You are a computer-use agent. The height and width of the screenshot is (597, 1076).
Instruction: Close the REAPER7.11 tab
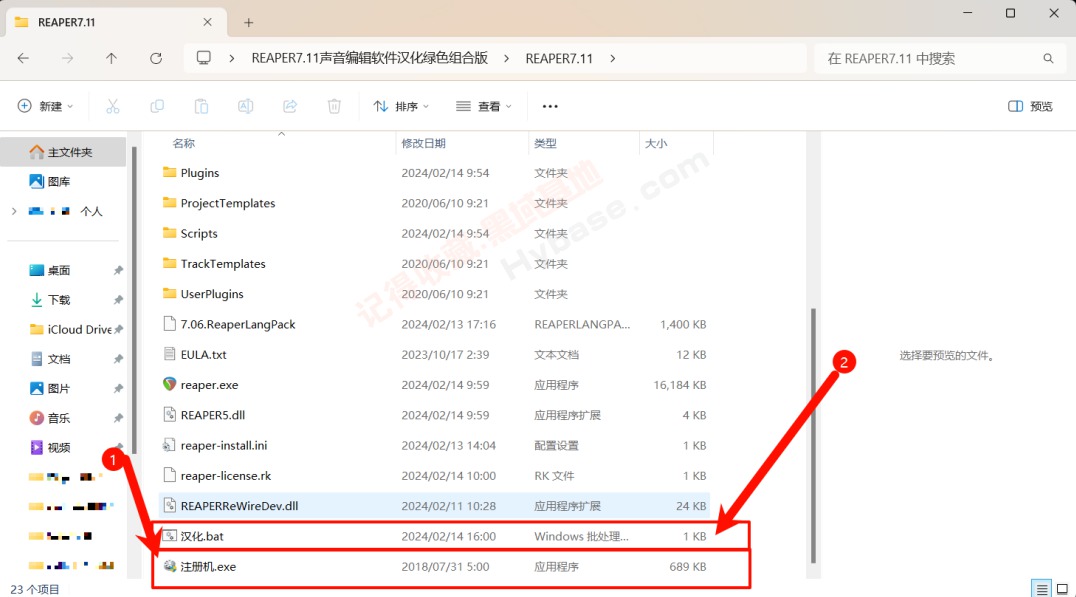[207, 23]
